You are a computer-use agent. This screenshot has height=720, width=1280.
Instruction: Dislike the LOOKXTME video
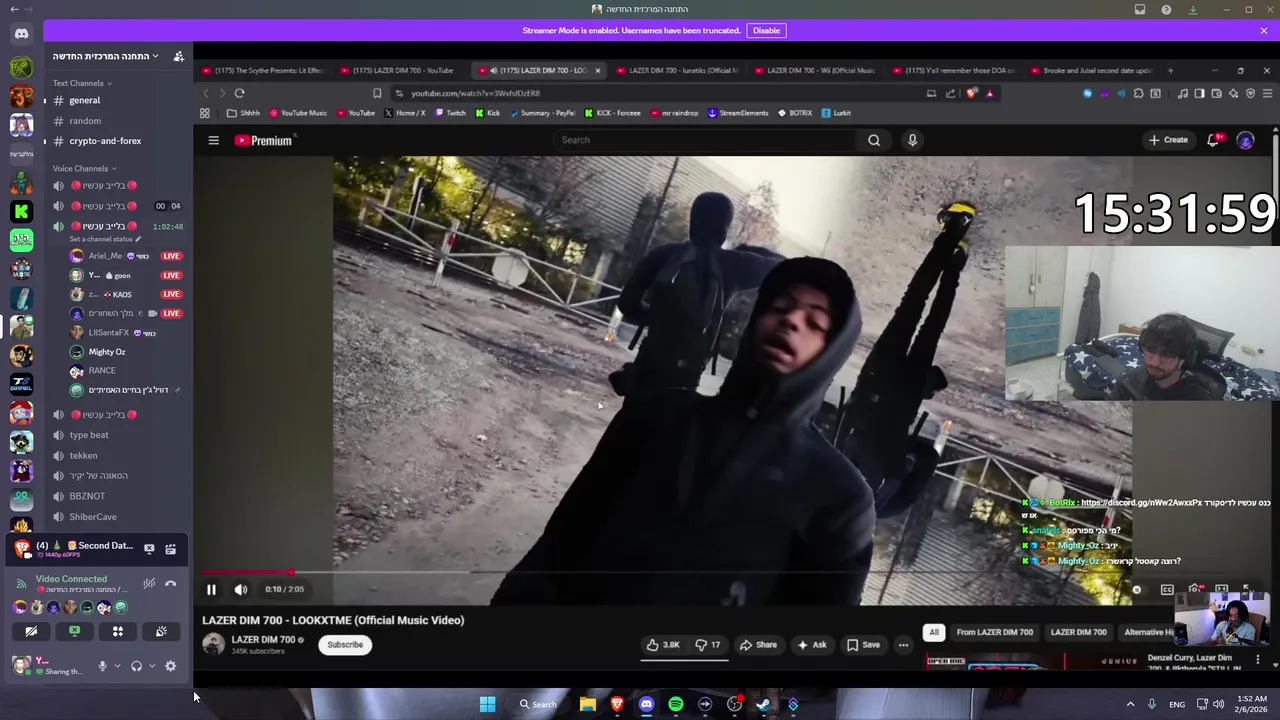point(708,645)
